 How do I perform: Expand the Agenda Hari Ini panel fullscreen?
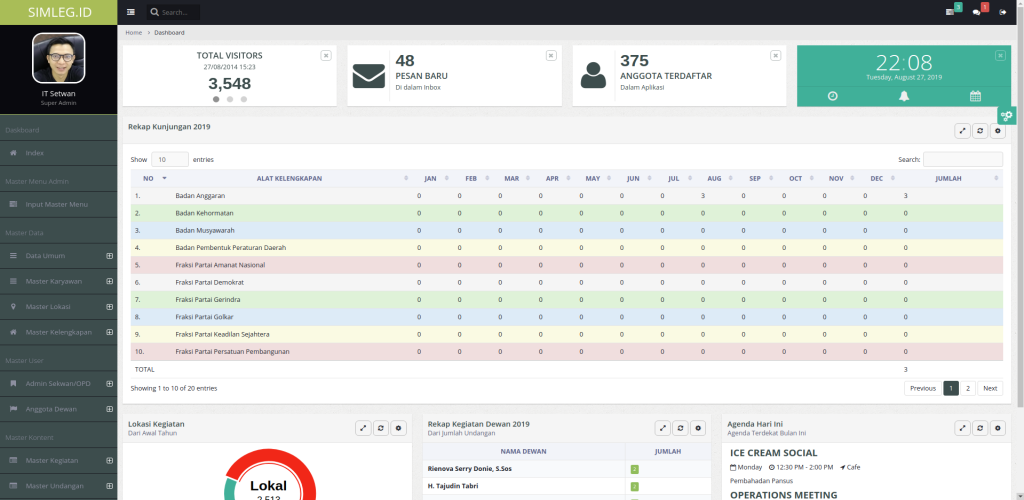962,428
